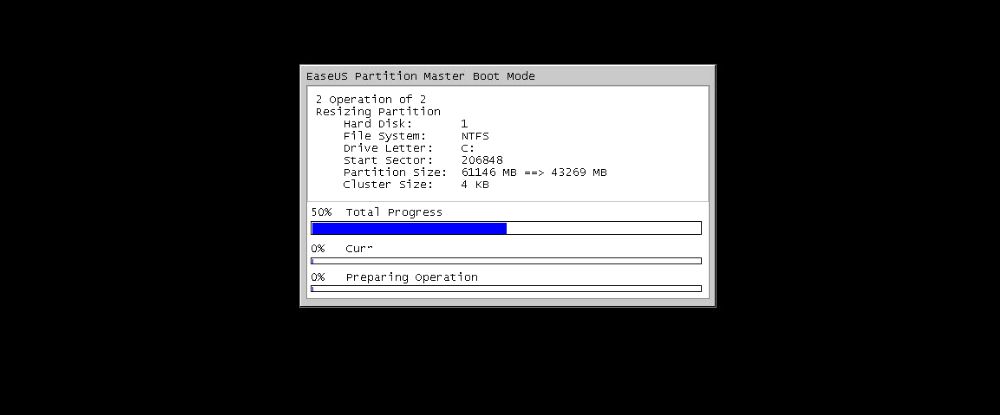Click the 50% Total Progress label
The image size is (1000, 415).
point(376,212)
